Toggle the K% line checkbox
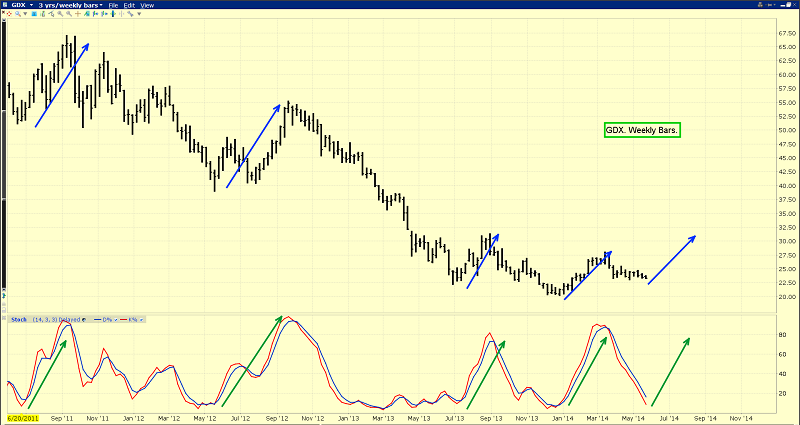The height and width of the screenshot is (425, 800). 141,319
